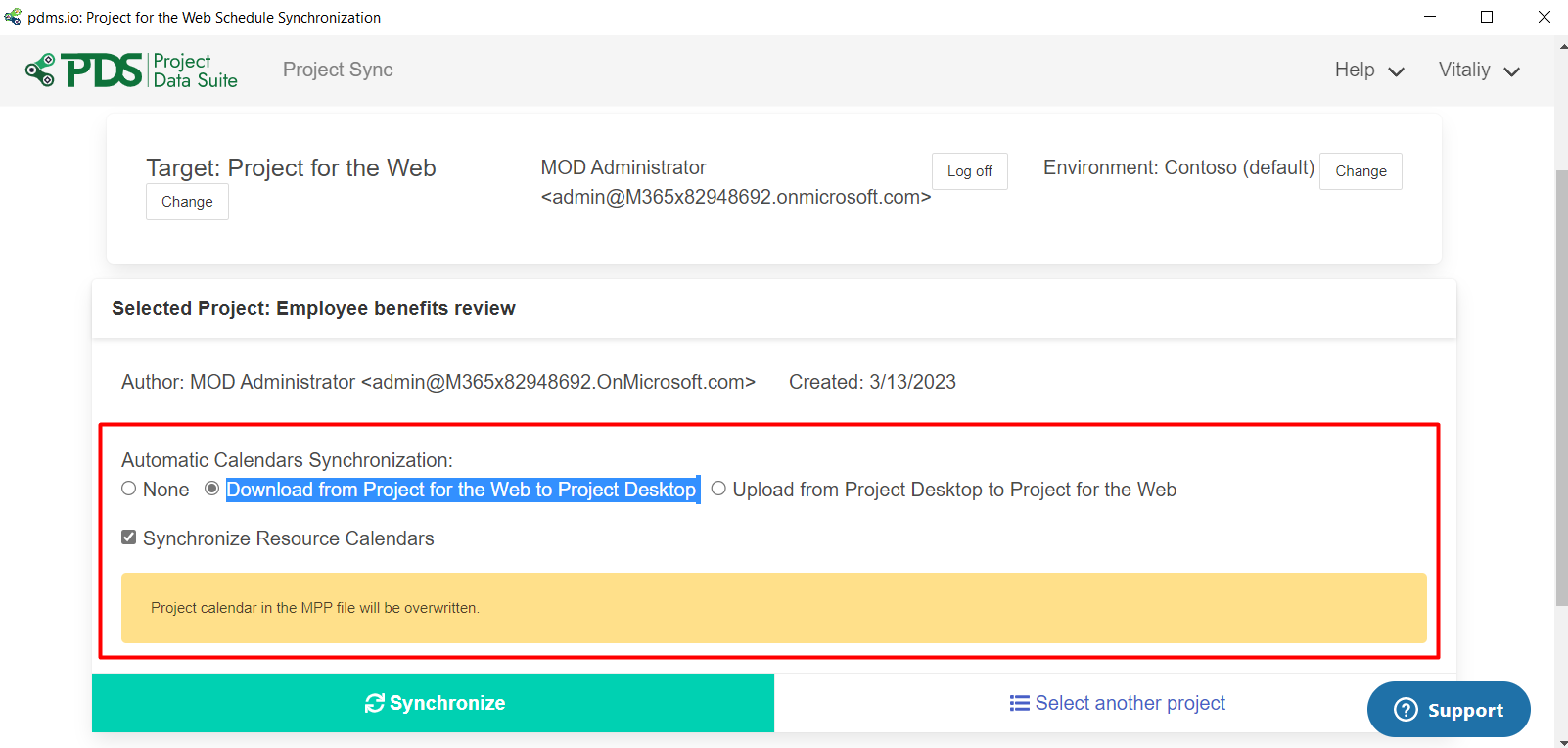
Task: Open the Vitaliy user dropdown
Action: click(x=1479, y=70)
